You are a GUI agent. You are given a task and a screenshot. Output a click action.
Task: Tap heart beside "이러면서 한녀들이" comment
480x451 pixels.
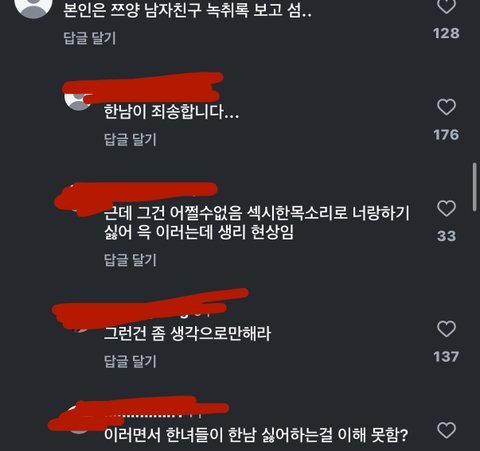[446, 430]
